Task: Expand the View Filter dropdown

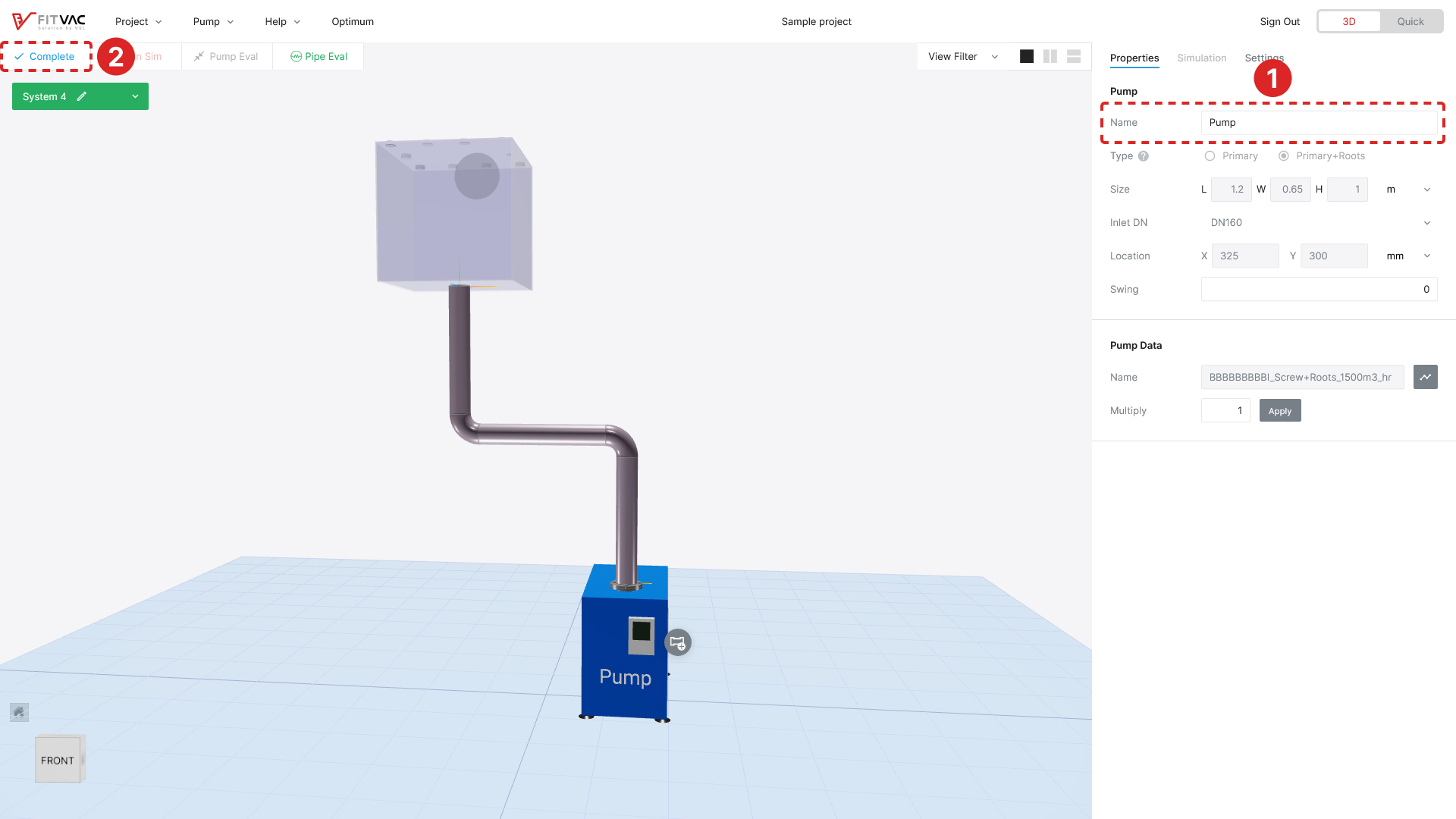Action: [x=963, y=56]
